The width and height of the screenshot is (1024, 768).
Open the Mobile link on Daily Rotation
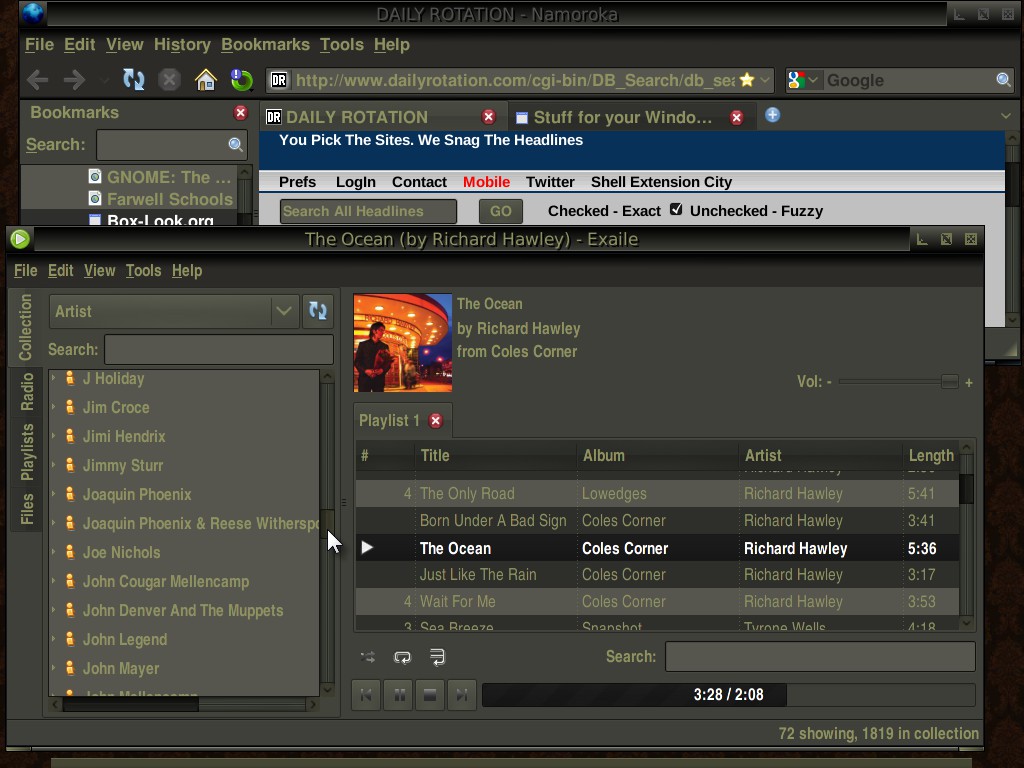click(x=487, y=182)
